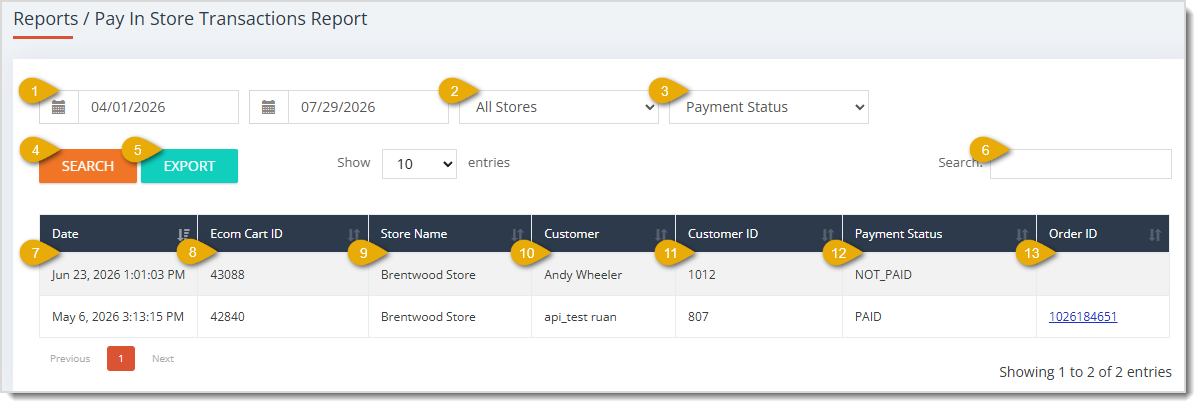The height and width of the screenshot is (408, 1201).
Task: Click the Customer ID column header
Action: coord(759,234)
